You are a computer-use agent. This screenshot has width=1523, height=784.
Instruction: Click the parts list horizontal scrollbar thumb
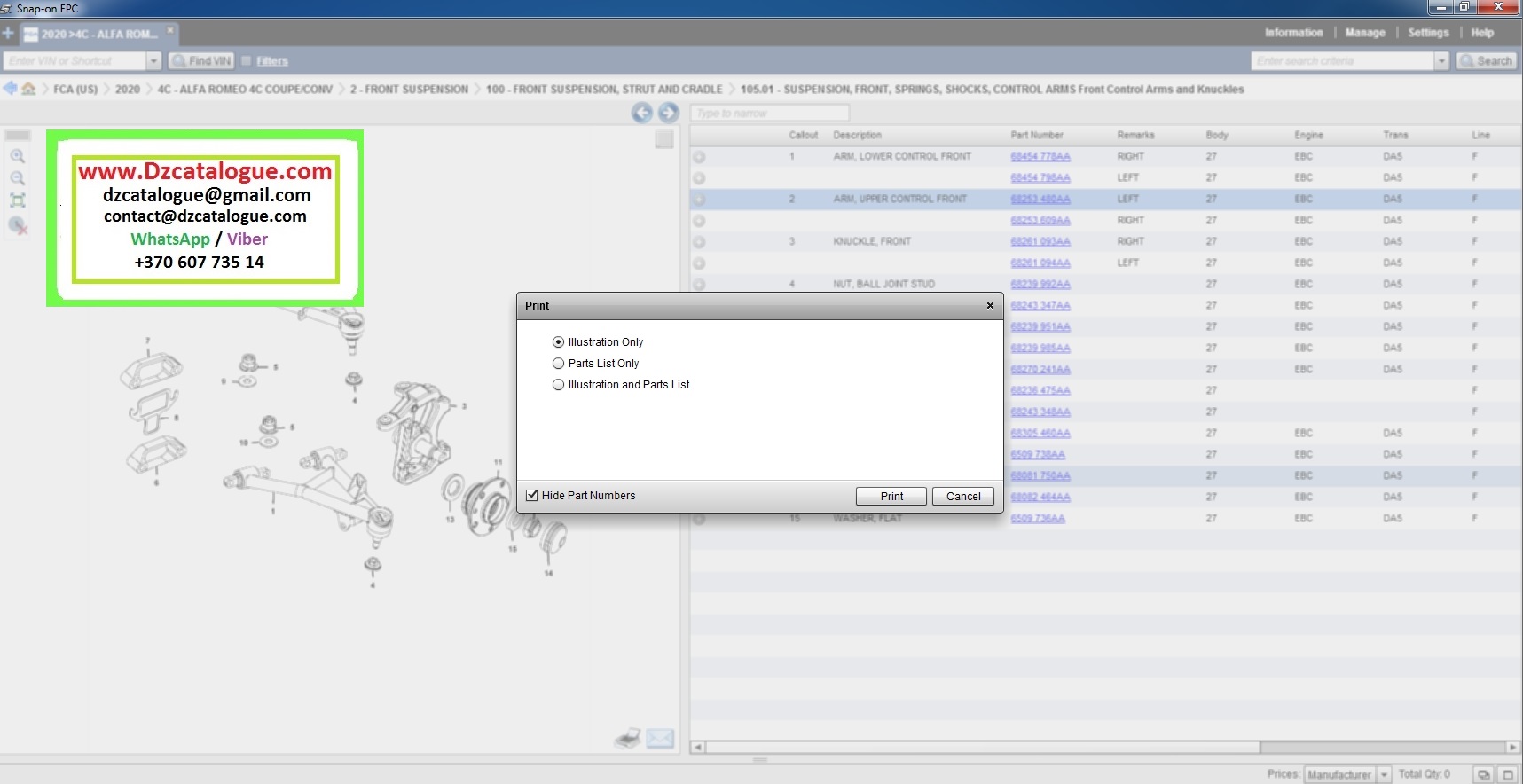(983, 748)
